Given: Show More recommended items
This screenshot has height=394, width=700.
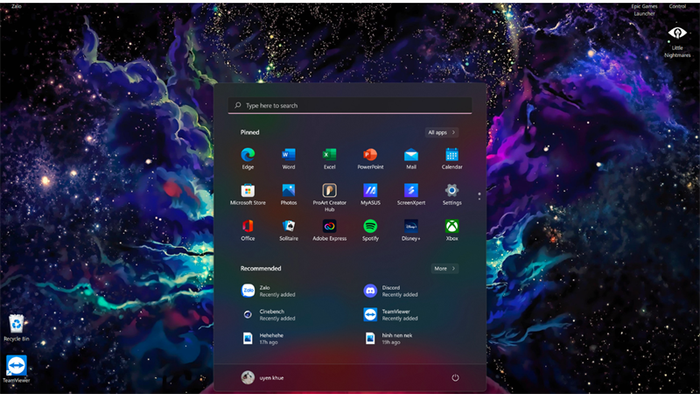Looking at the screenshot, I should (445, 269).
